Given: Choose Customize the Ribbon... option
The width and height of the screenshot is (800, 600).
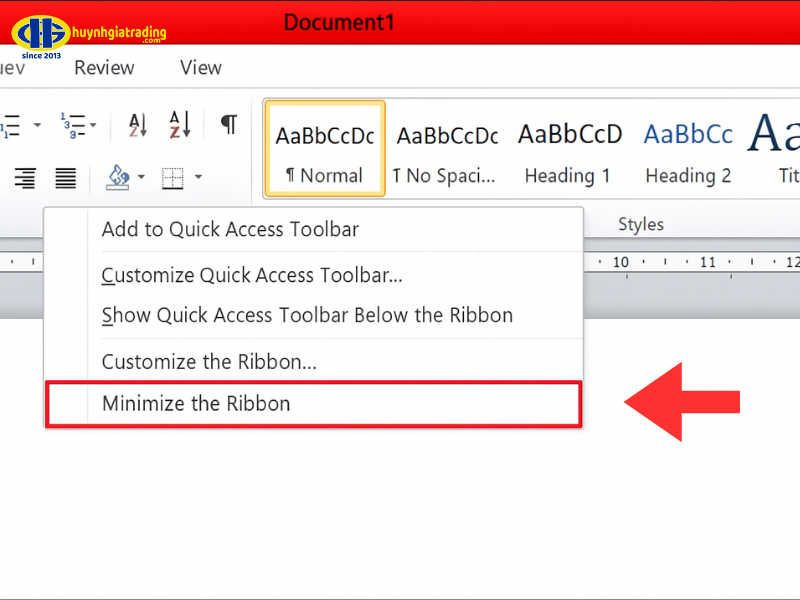Looking at the screenshot, I should pos(209,362).
